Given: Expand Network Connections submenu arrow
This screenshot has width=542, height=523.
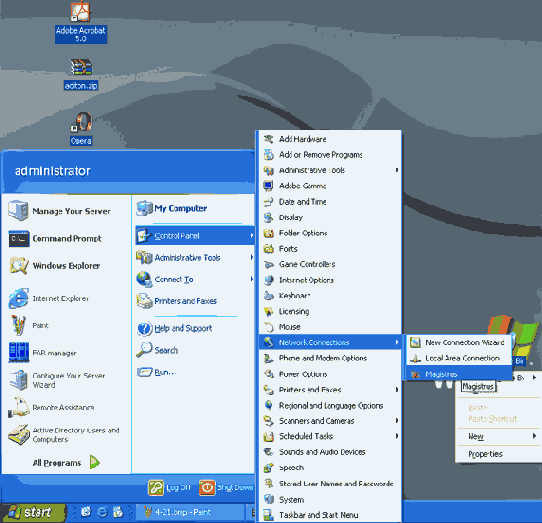Looking at the screenshot, I should coord(397,342).
